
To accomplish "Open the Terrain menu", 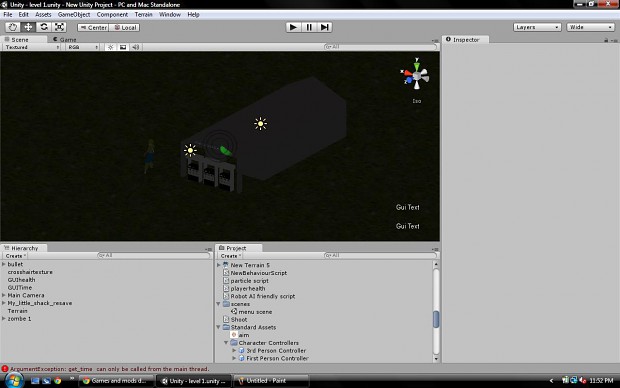I will coord(144,15).
